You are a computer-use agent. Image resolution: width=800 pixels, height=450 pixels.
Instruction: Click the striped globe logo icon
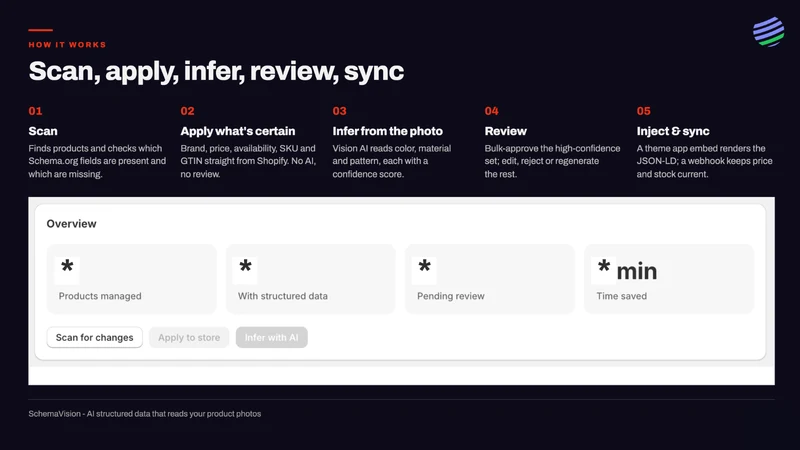[768, 32]
